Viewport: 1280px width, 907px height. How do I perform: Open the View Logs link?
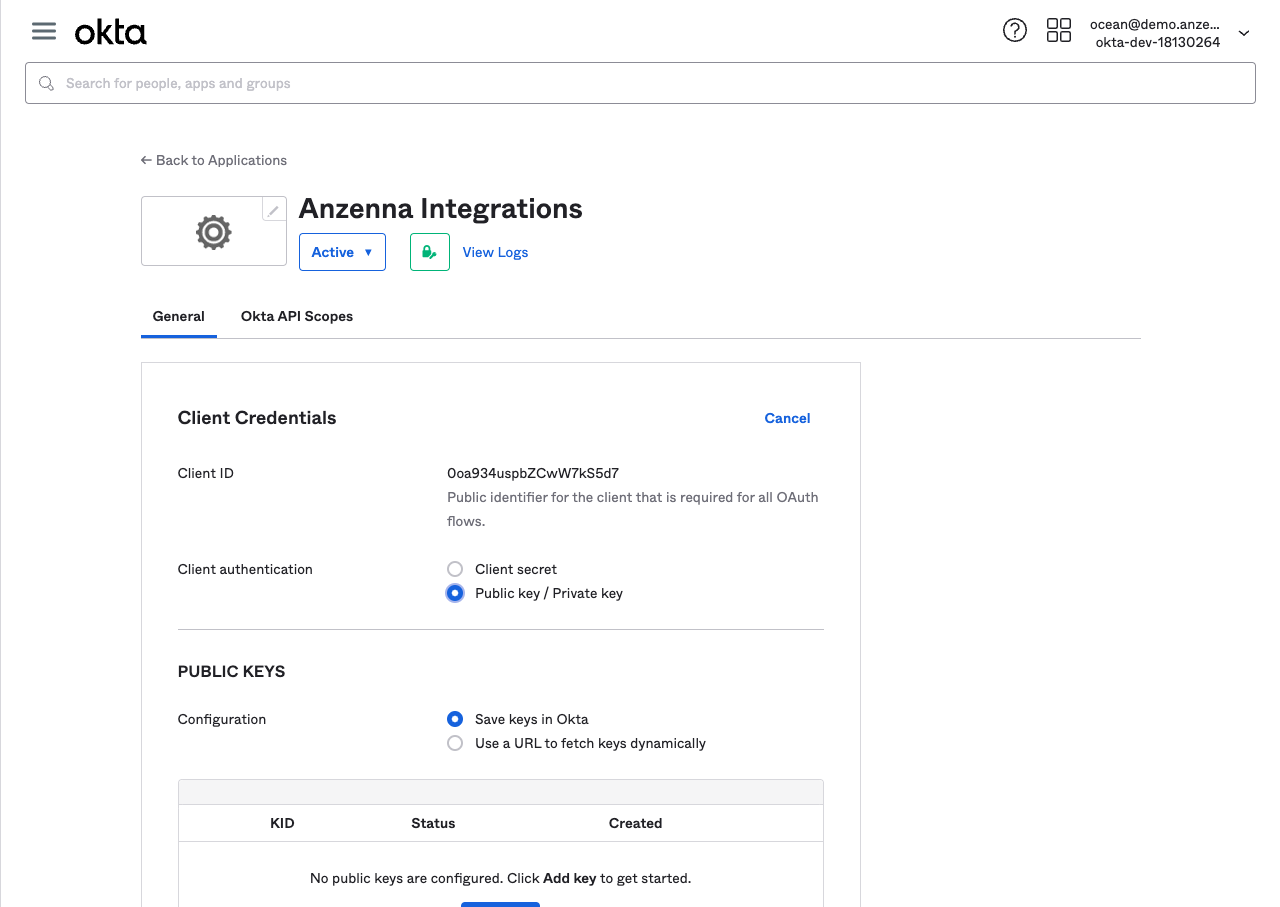tap(495, 252)
